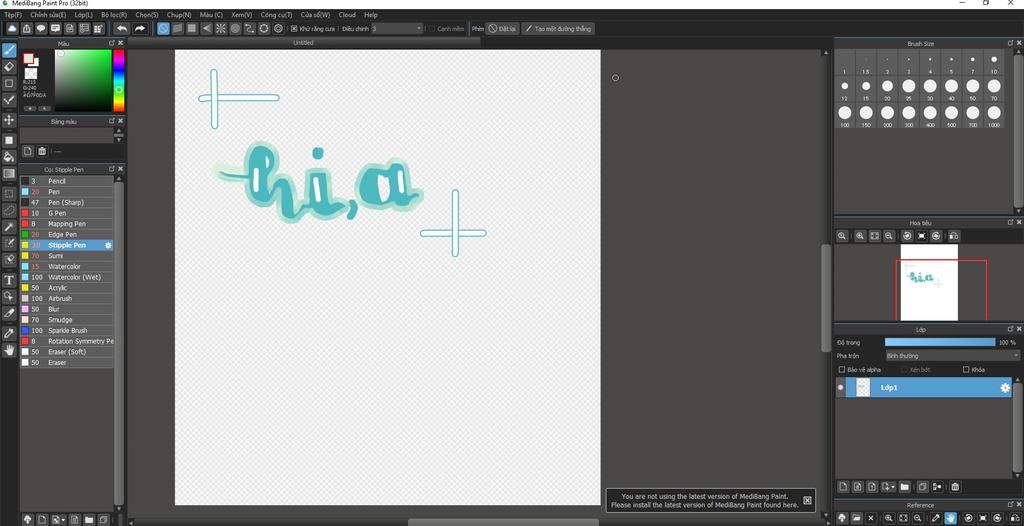Duplicate the layer using the copy icon
The width and height of the screenshot is (1024, 526).
point(922,487)
